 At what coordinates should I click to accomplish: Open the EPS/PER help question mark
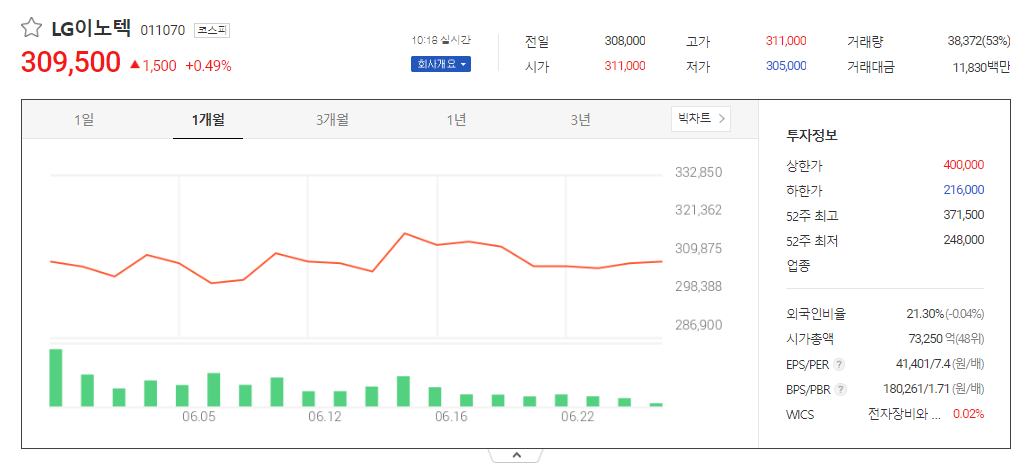point(839,364)
